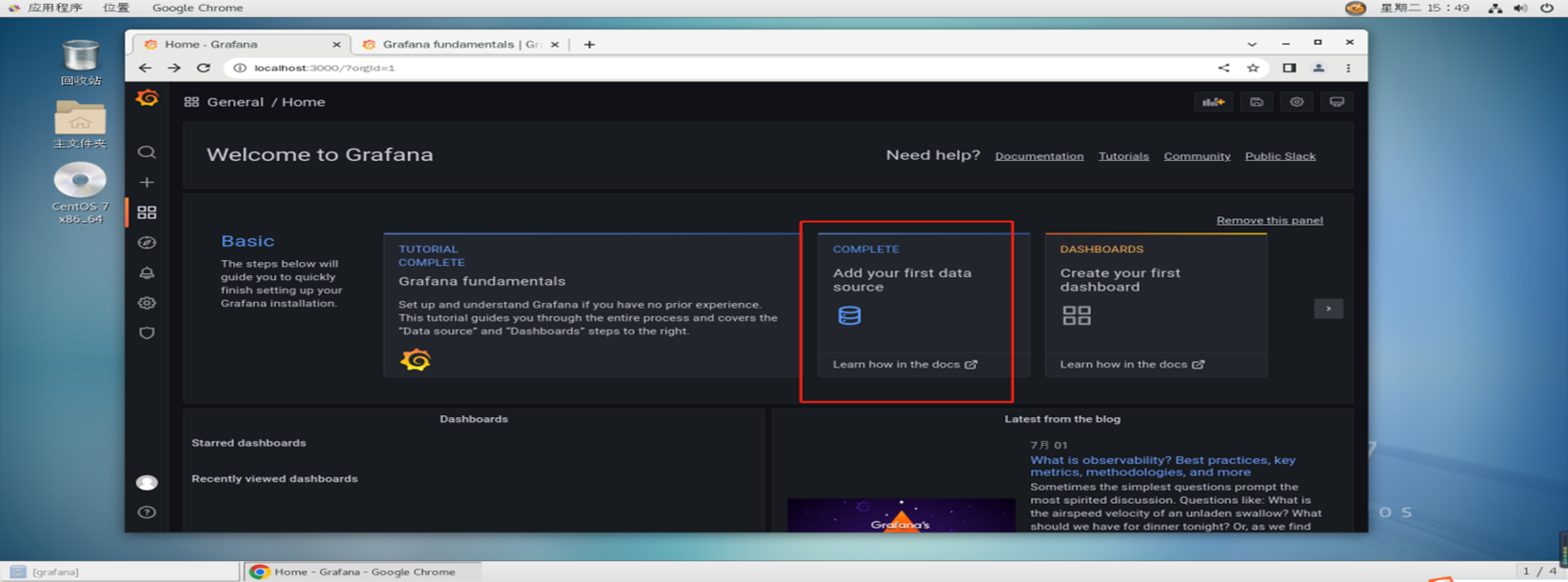The height and width of the screenshot is (582, 1568).
Task: Open the 位置 menu
Action: click(x=116, y=8)
